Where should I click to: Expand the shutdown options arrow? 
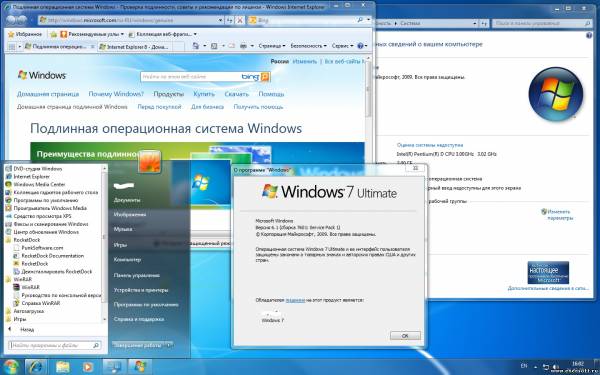pos(168,345)
